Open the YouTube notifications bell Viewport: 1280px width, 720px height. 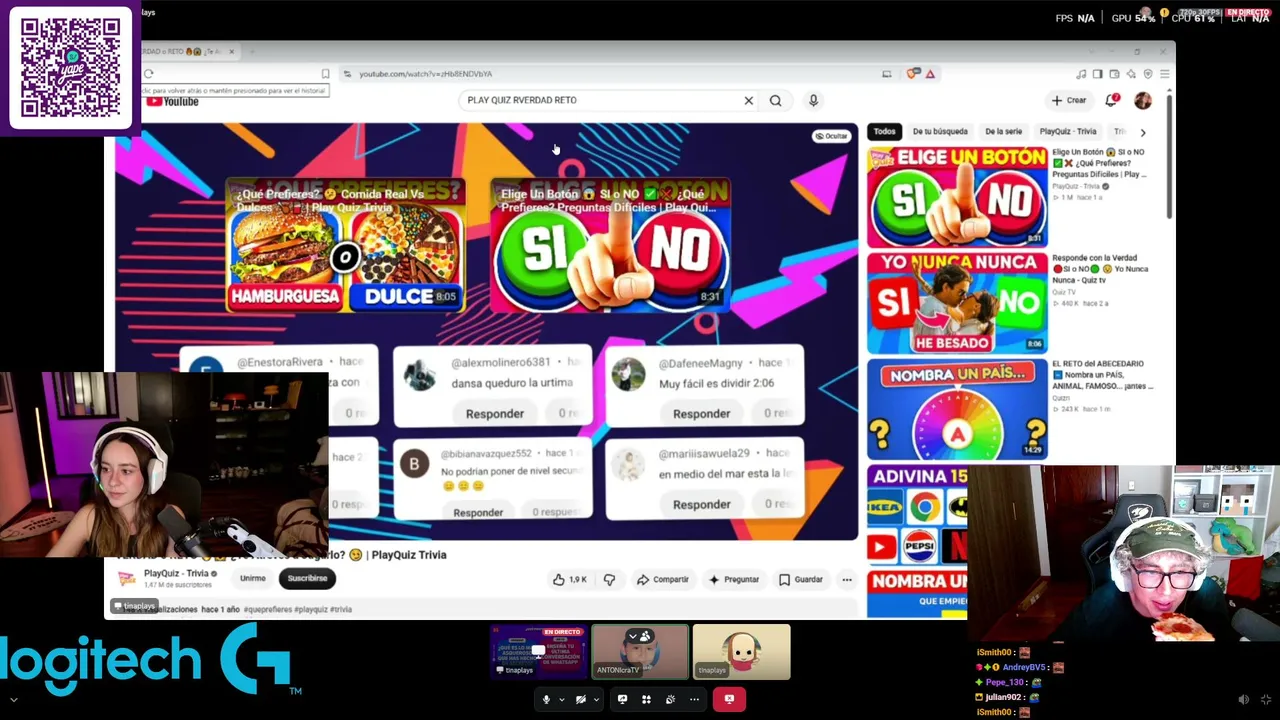1112,100
